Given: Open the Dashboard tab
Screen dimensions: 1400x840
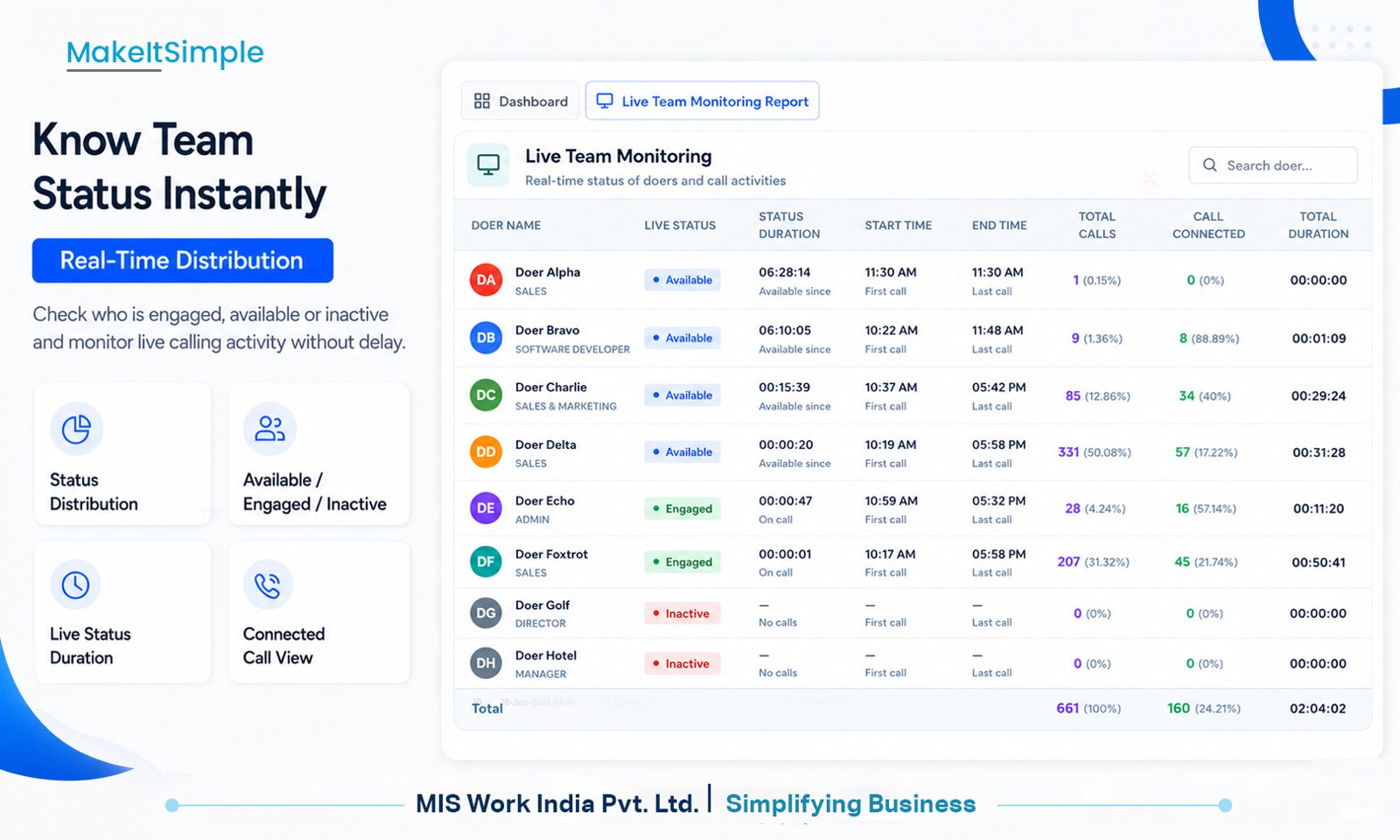Looking at the screenshot, I should [x=521, y=101].
